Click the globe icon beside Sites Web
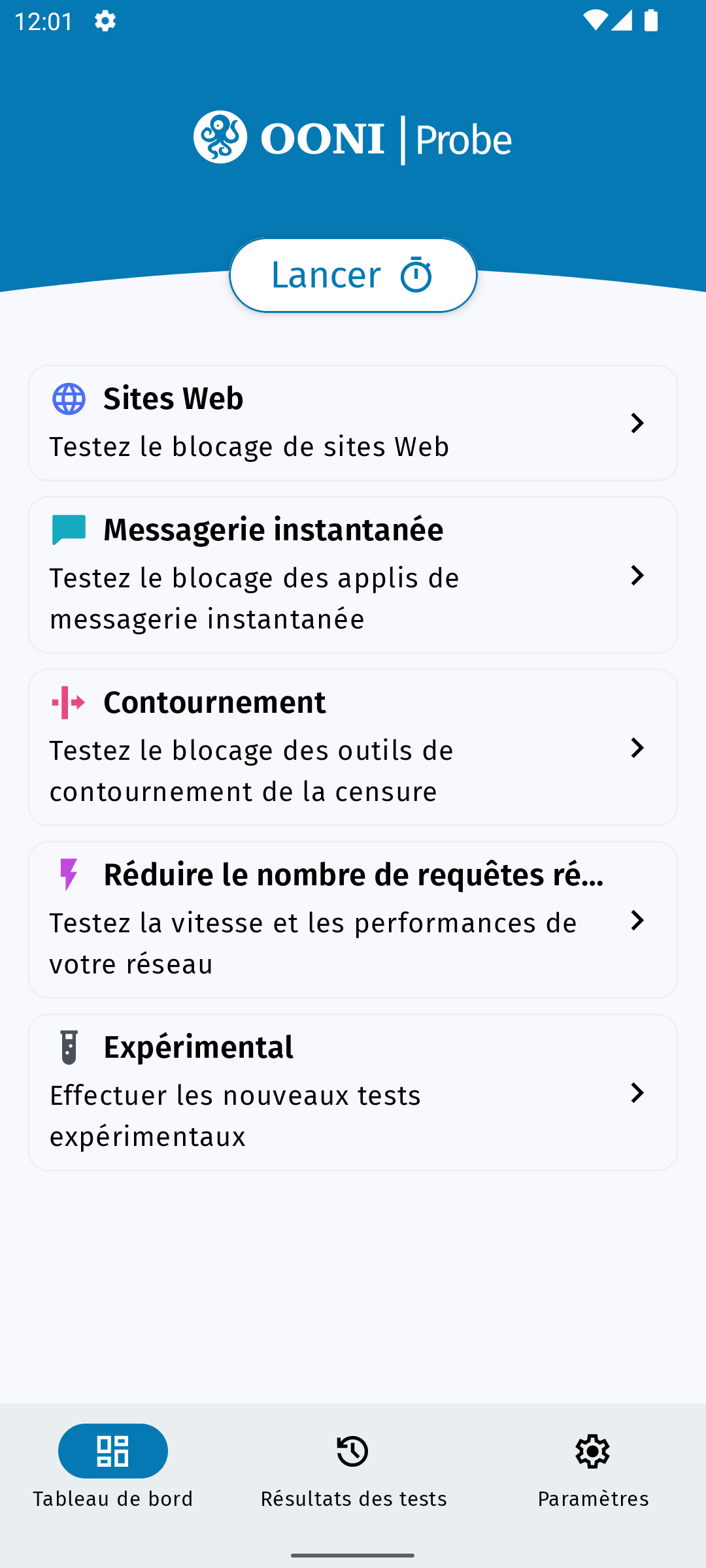The image size is (706, 1568). pos(69,399)
